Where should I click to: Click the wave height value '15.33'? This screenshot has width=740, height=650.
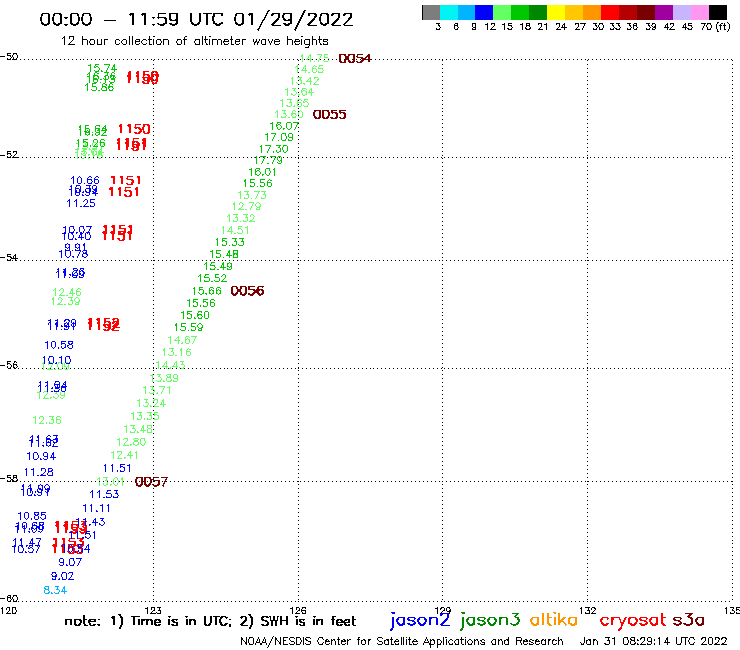pyautogui.click(x=230, y=243)
